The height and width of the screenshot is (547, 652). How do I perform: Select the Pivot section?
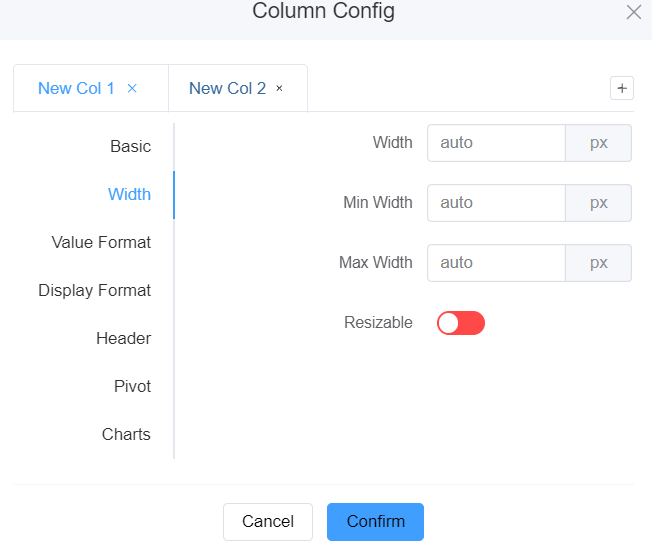pyautogui.click(x=132, y=386)
